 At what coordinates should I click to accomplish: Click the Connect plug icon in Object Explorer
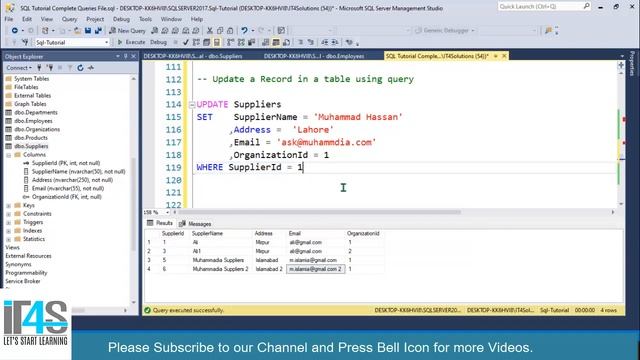(40, 68)
